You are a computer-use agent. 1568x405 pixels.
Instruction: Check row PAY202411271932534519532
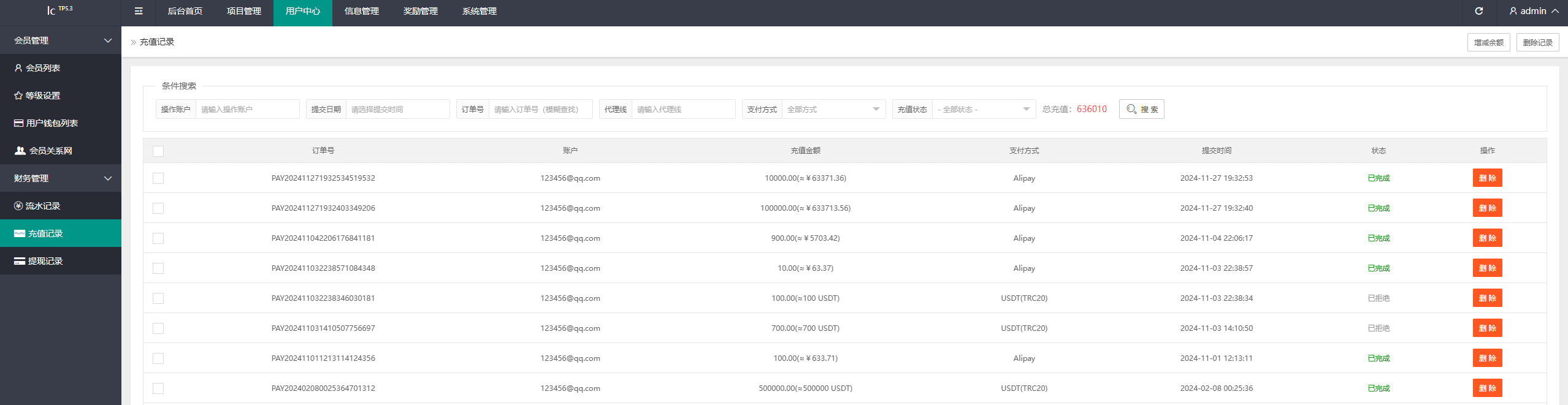point(158,178)
